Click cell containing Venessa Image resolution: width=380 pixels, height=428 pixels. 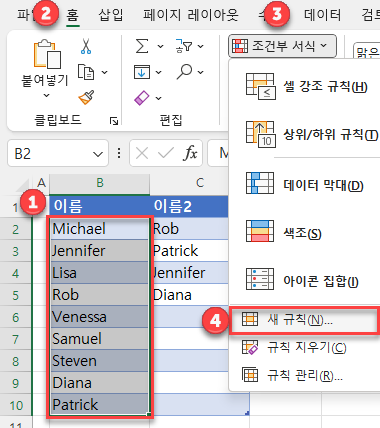pos(100,317)
